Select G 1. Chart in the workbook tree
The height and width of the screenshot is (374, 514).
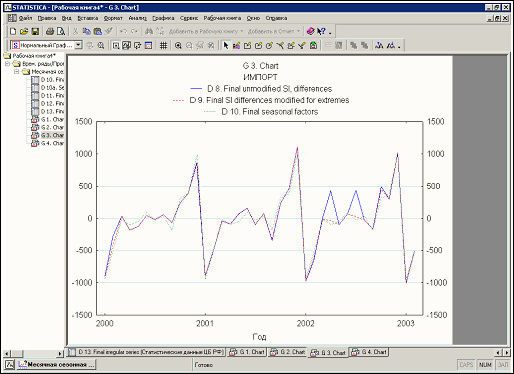(x=48, y=119)
